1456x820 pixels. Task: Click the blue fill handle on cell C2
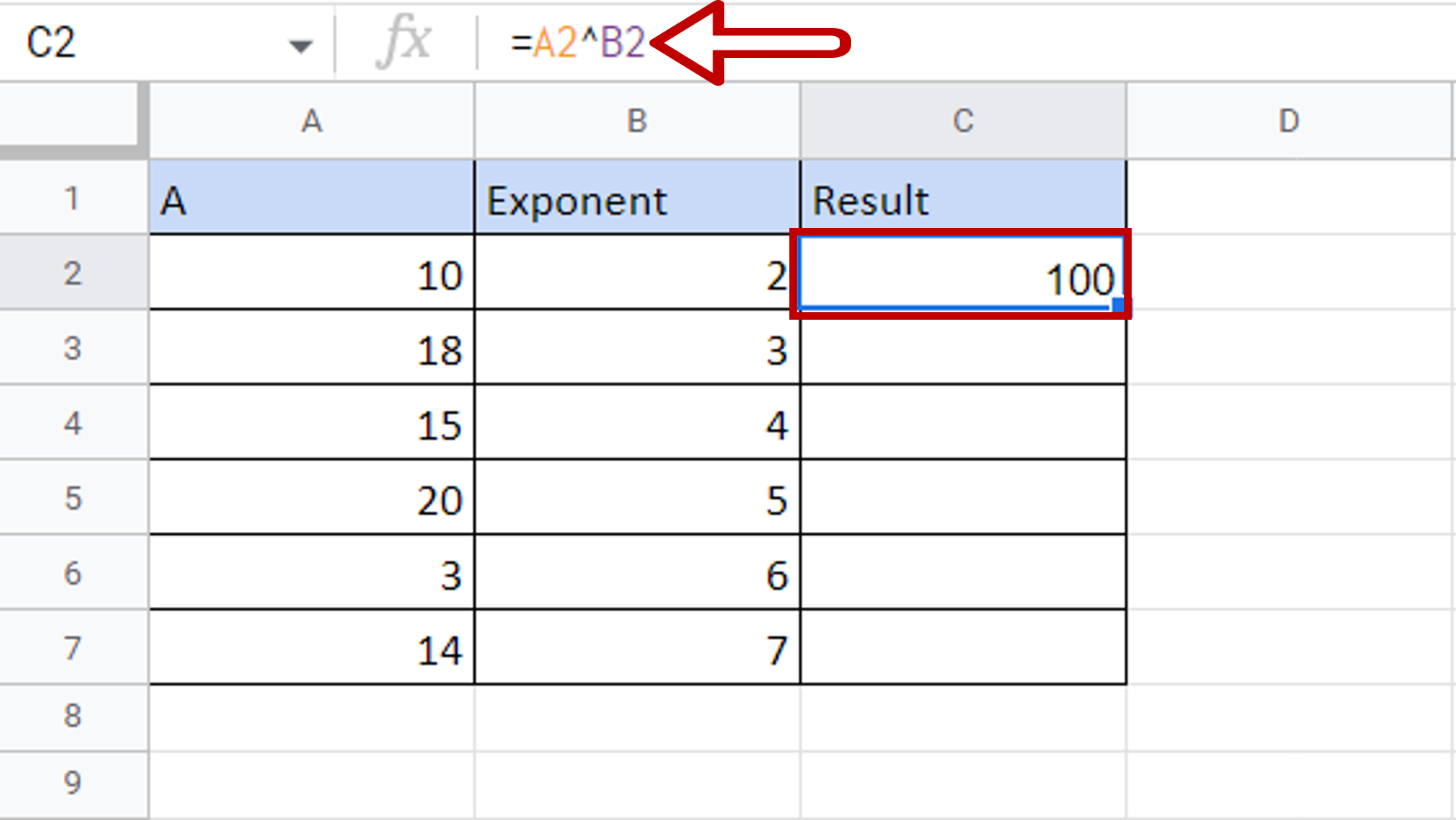(x=1117, y=305)
